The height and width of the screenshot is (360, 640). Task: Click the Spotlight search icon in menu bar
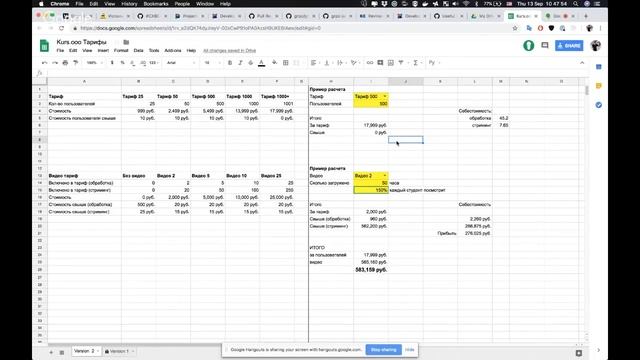coord(576,4)
